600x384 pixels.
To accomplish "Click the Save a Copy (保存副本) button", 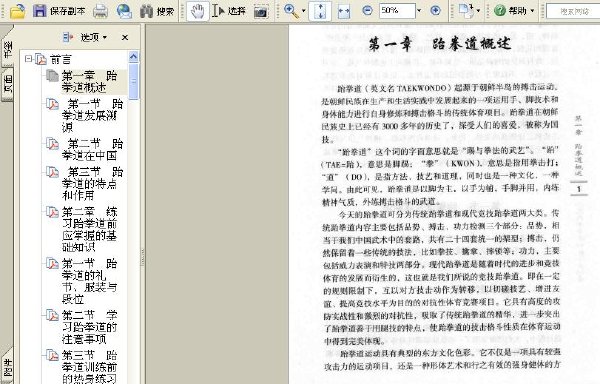I will pyautogui.click(x=59, y=11).
